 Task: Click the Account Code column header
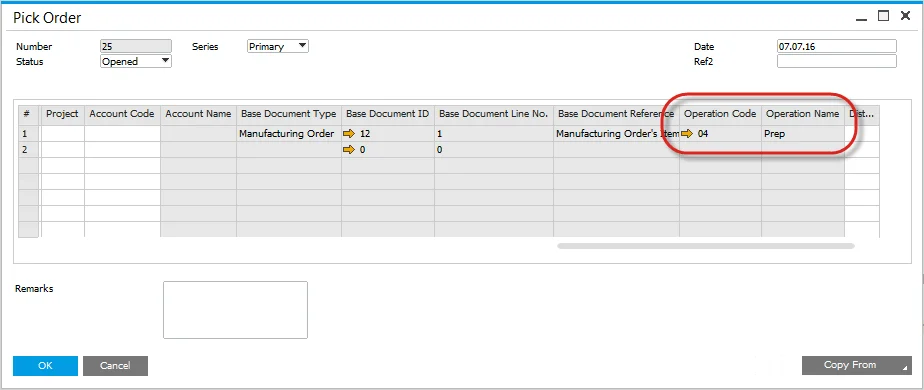[123, 114]
